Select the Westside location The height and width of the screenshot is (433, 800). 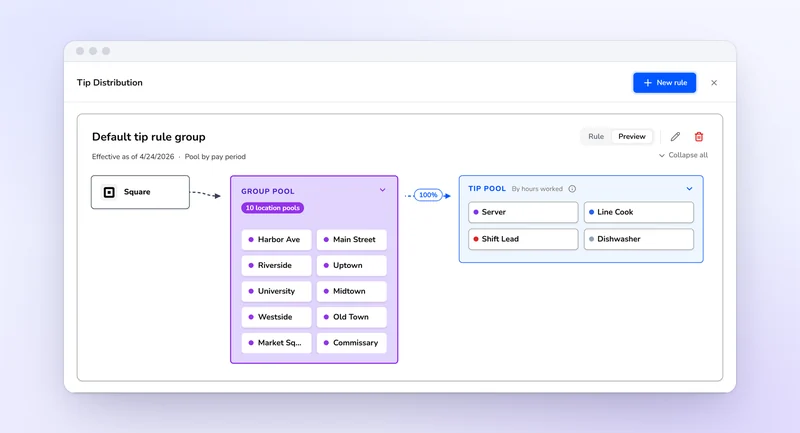click(276, 317)
